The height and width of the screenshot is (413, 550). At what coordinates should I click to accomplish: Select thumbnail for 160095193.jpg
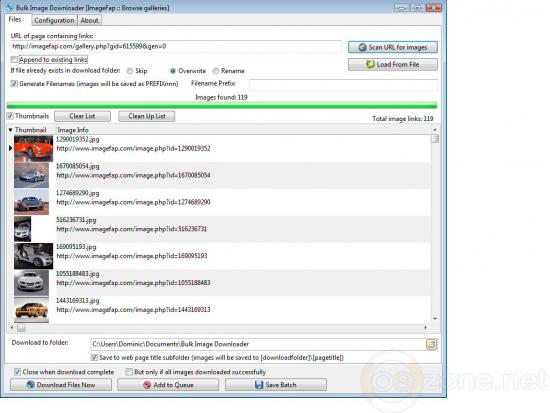tap(33, 256)
